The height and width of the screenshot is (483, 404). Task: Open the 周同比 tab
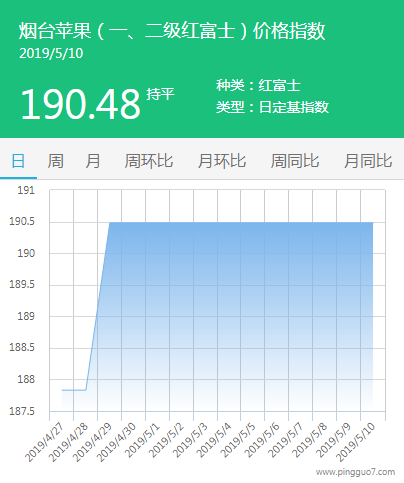[x=295, y=161]
